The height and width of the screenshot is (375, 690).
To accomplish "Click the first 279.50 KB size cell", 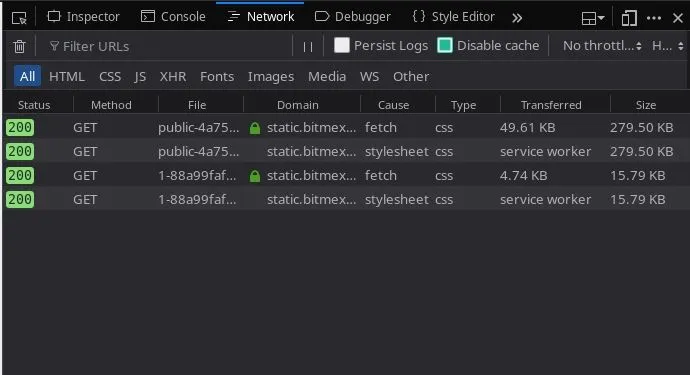I will pyautogui.click(x=641, y=128).
